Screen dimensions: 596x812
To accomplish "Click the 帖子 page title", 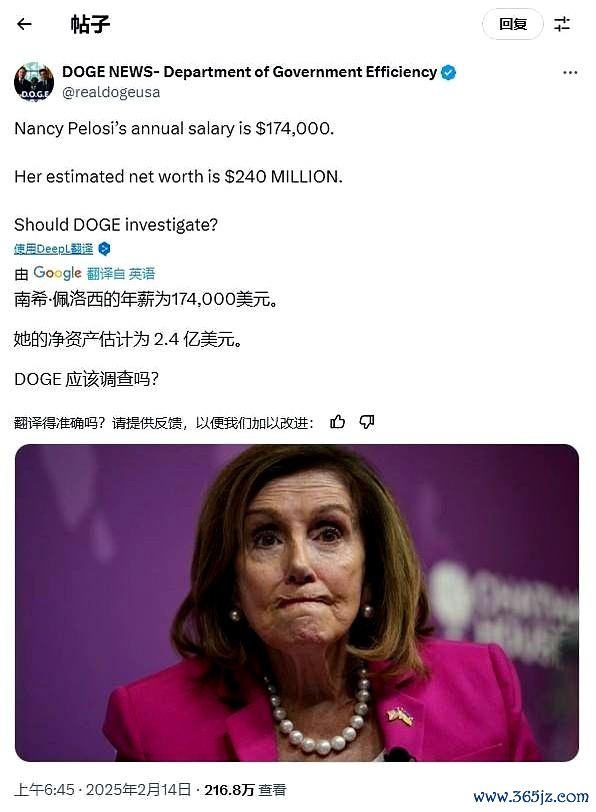I will [x=90, y=24].
